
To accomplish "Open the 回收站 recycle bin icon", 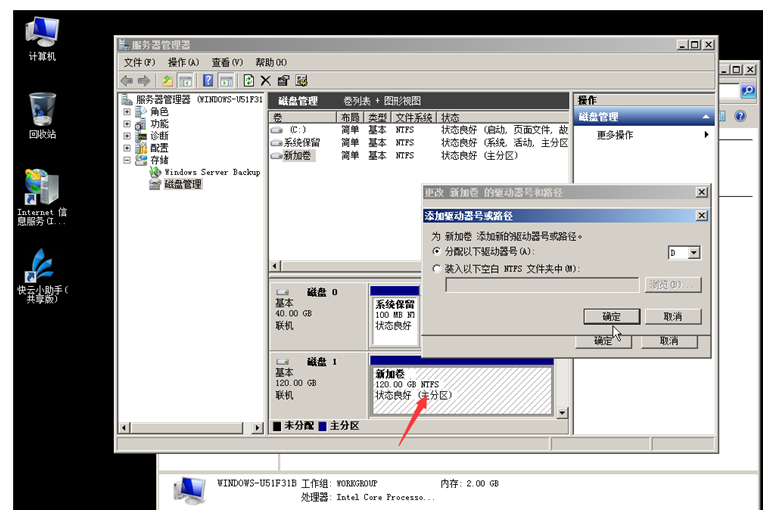I will coord(42,112).
